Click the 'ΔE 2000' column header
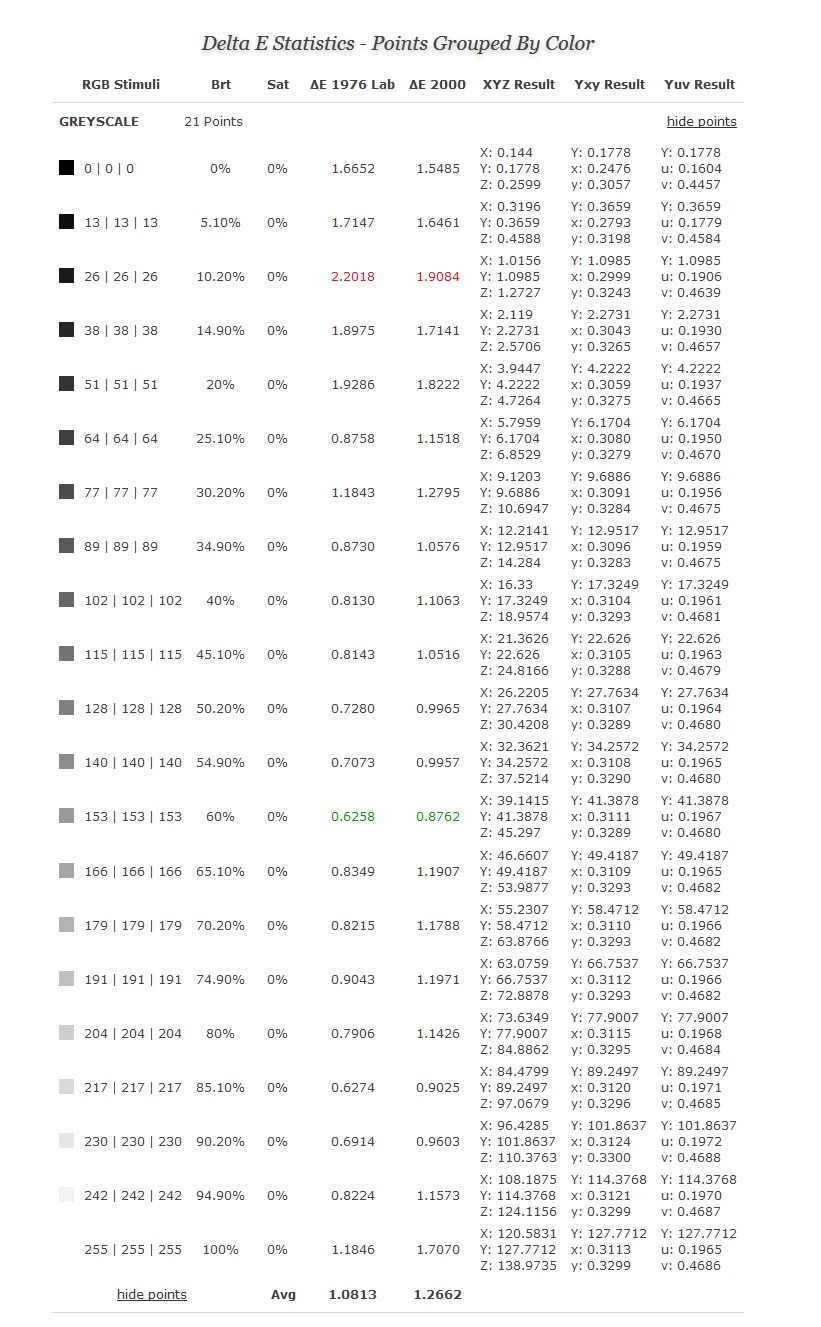Viewport: 821px width, 1327px height. pyautogui.click(x=437, y=85)
